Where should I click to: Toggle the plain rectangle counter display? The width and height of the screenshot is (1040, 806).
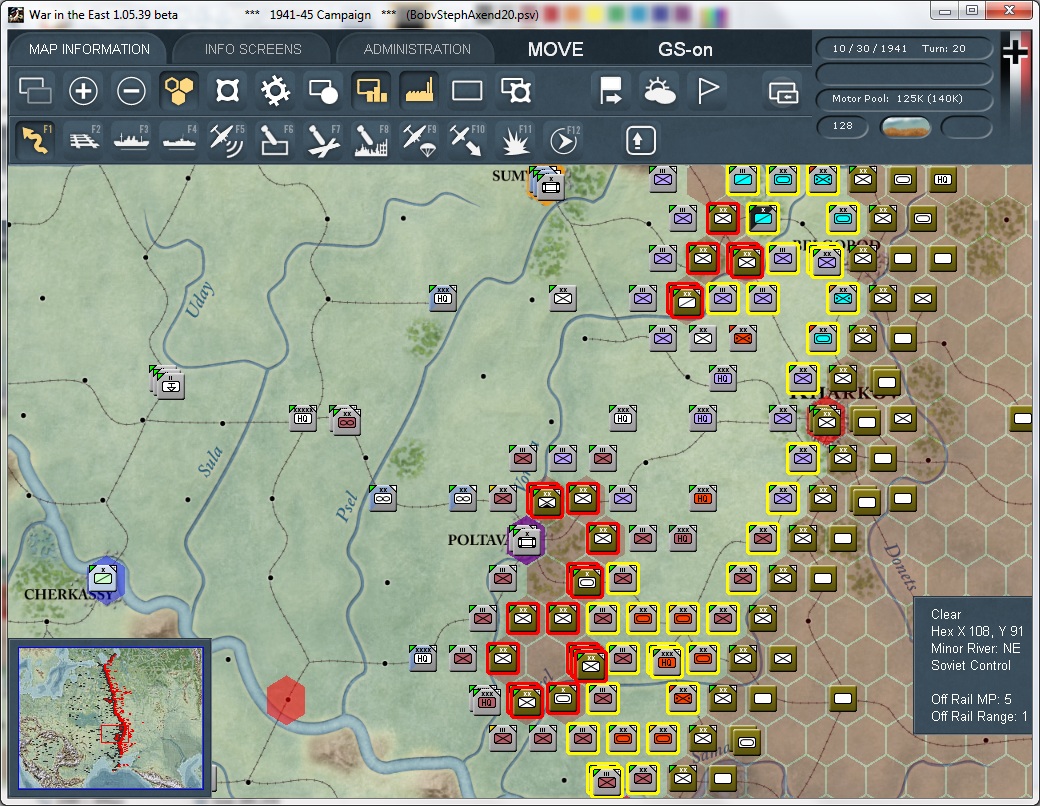pyautogui.click(x=467, y=90)
